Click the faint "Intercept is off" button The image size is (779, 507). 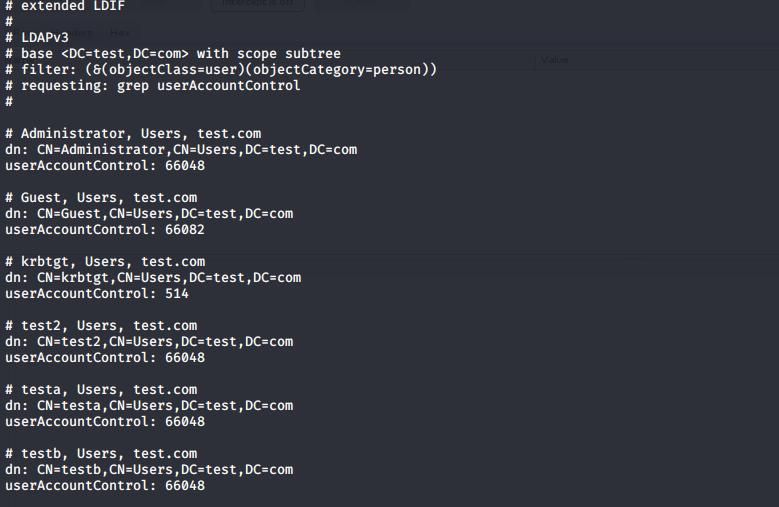[258, 4]
